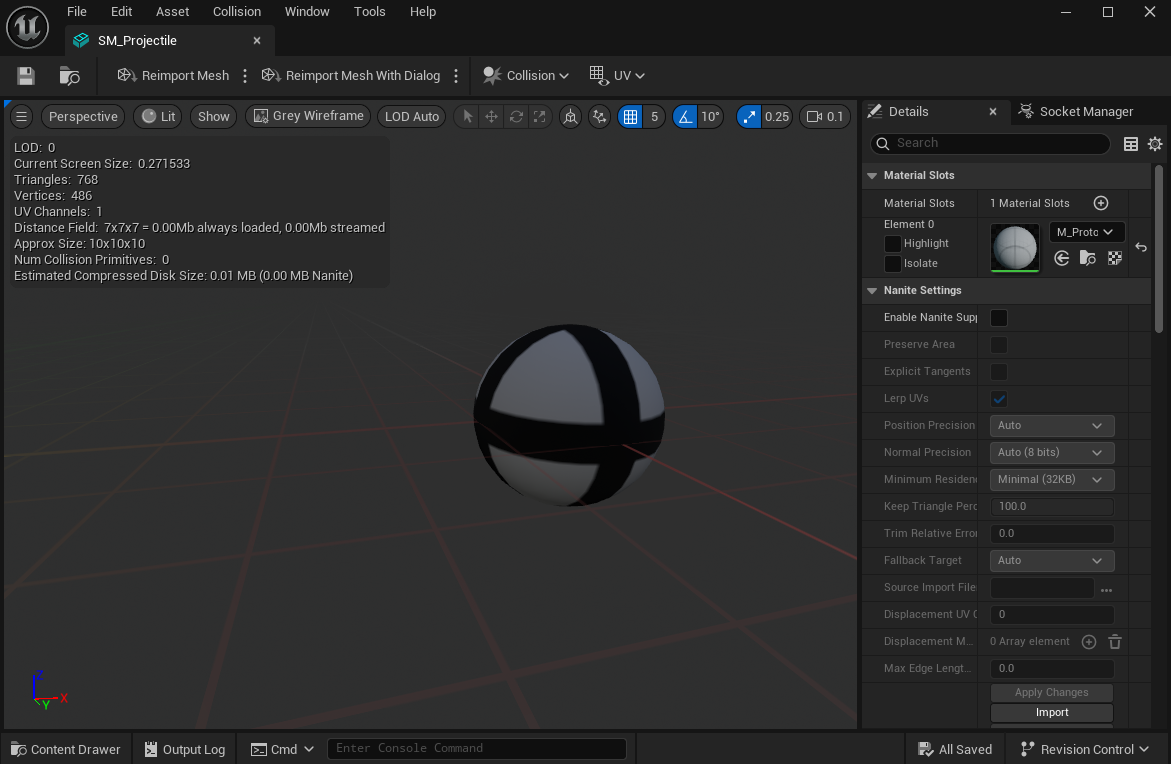Image resolution: width=1171 pixels, height=764 pixels.
Task: Toggle grid snapping with the grid icon
Action: pos(630,116)
